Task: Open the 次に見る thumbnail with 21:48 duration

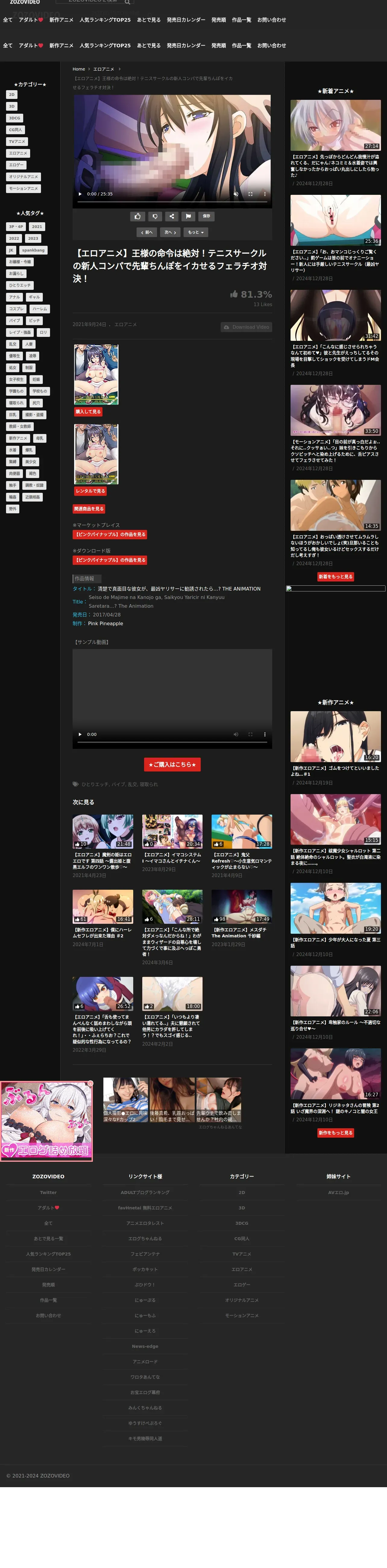Action: click(x=103, y=832)
